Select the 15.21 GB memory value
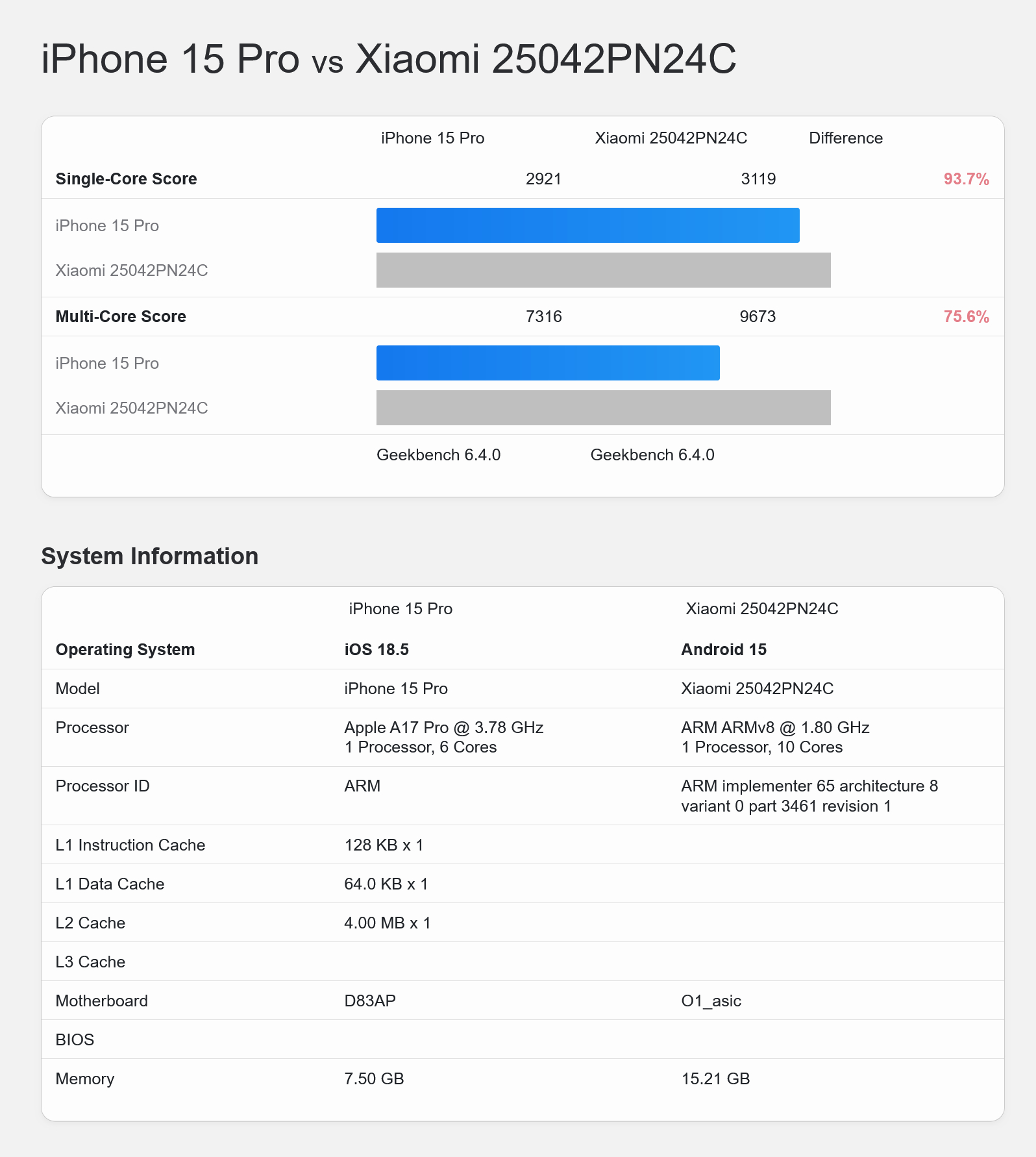 pyautogui.click(x=715, y=1079)
